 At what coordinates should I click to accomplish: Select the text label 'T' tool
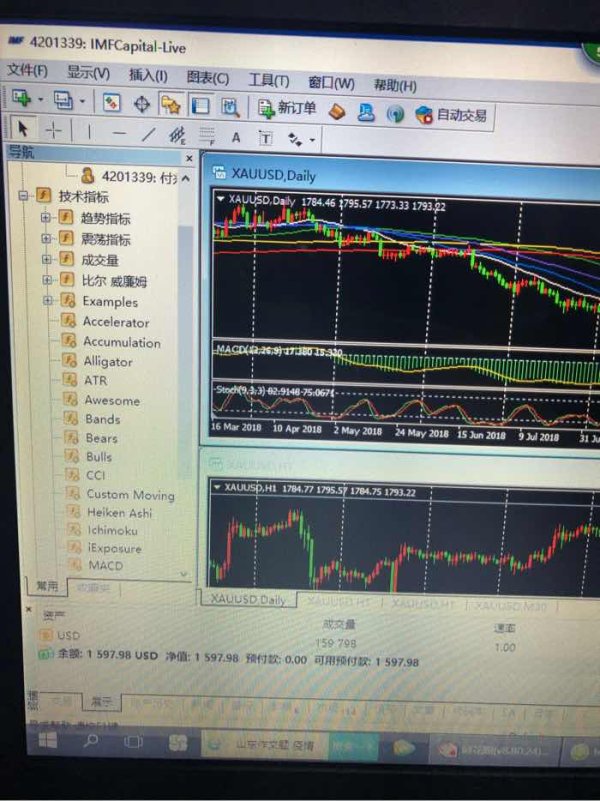click(266, 138)
